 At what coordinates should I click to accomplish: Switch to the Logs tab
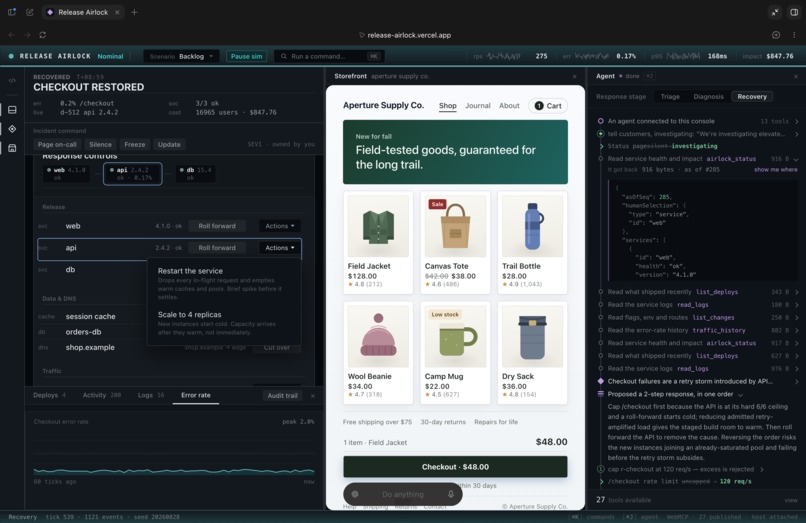pos(151,395)
